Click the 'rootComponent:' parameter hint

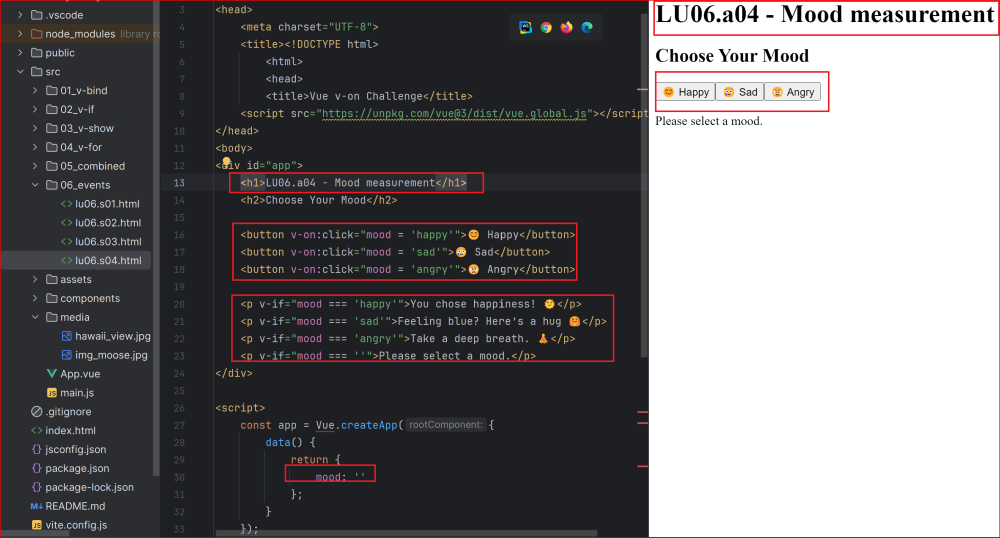click(446, 425)
